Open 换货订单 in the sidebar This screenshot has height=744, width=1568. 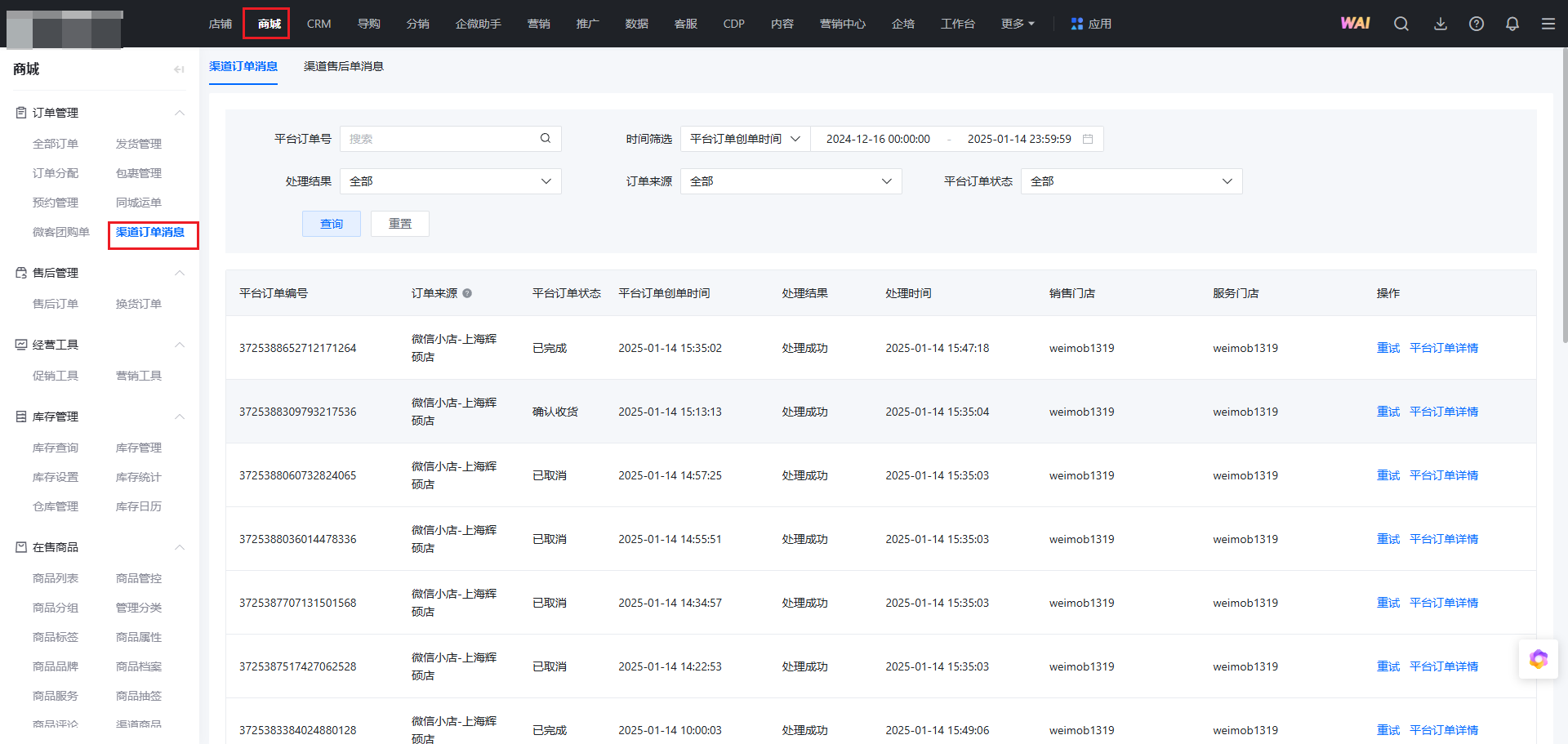[139, 304]
